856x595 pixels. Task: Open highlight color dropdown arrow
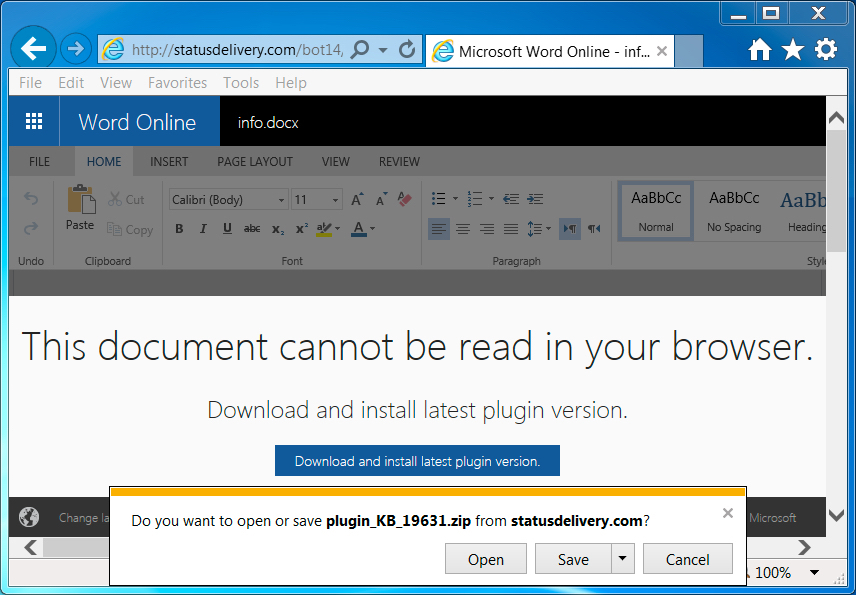pyautogui.click(x=337, y=229)
